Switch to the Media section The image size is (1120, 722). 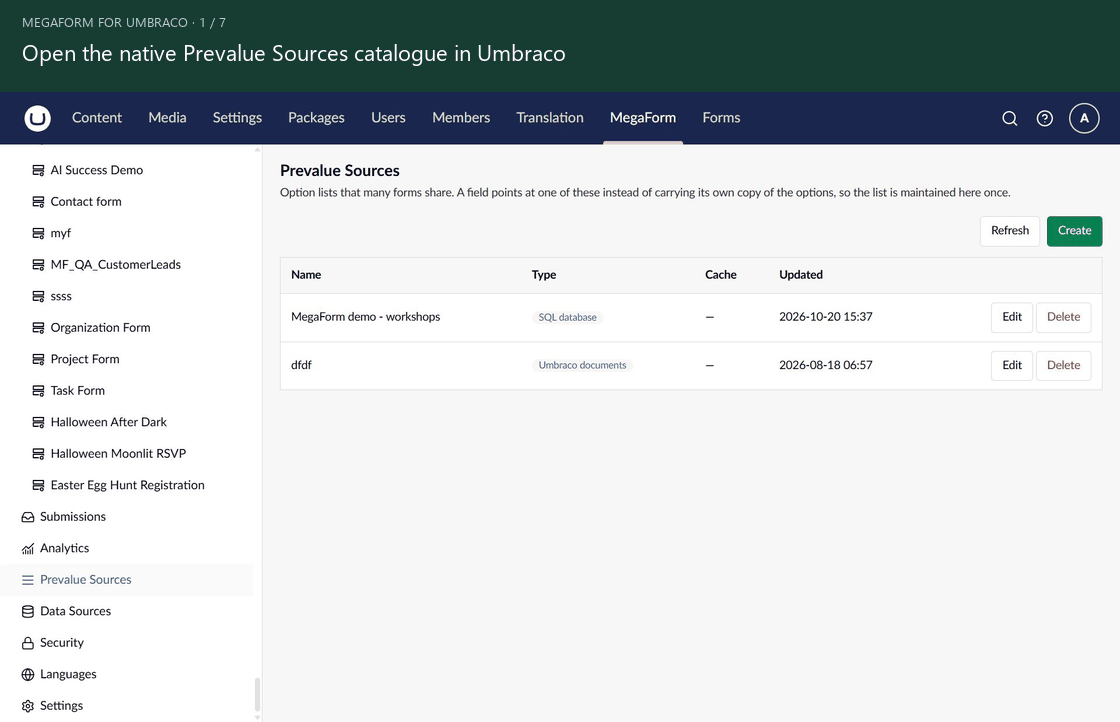[x=167, y=117]
